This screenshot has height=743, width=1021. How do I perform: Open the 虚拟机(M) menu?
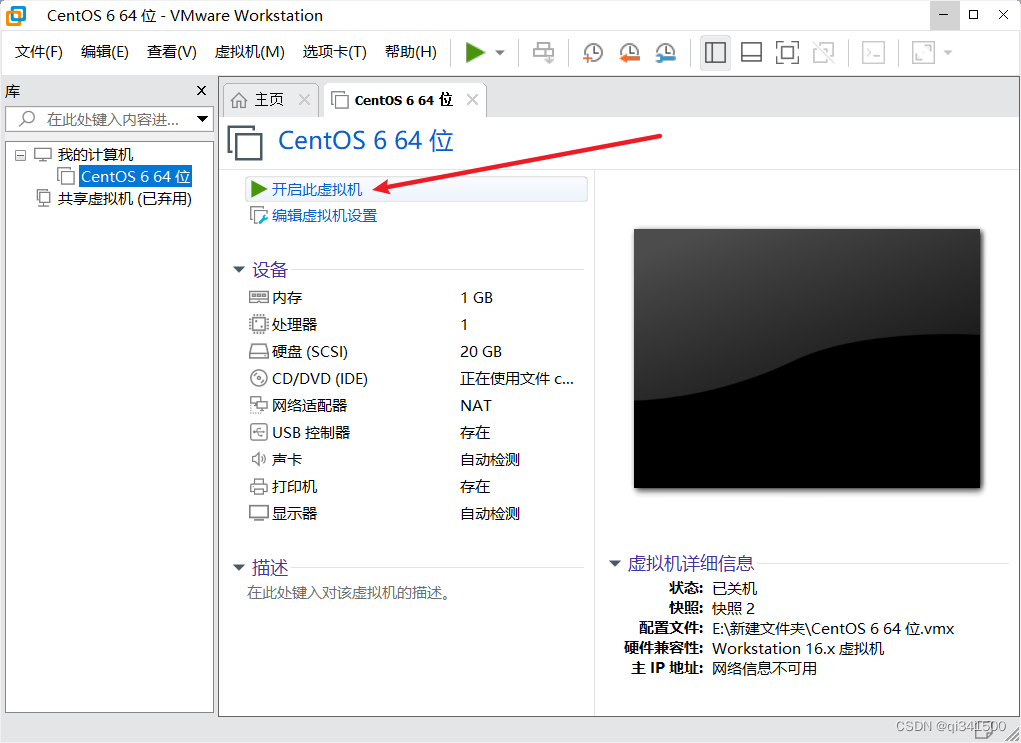pyautogui.click(x=249, y=52)
